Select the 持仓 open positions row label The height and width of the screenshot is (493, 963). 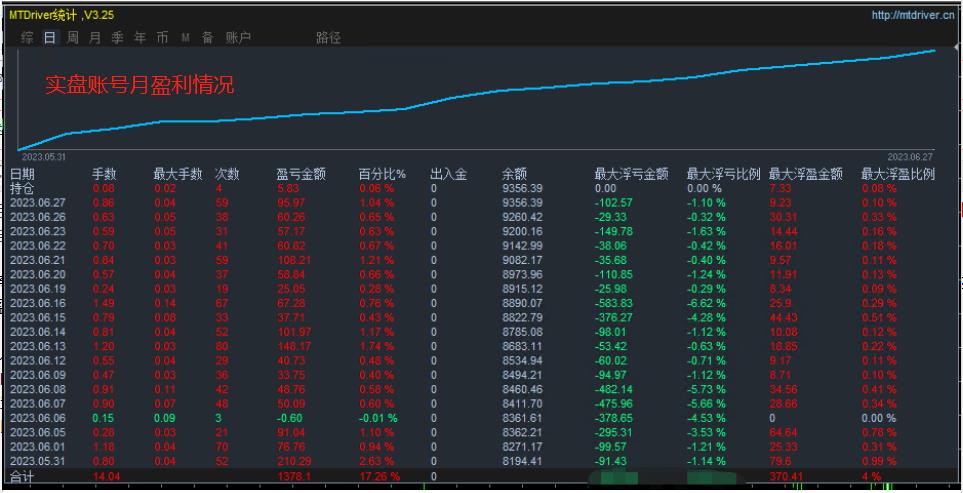(22, 188)
